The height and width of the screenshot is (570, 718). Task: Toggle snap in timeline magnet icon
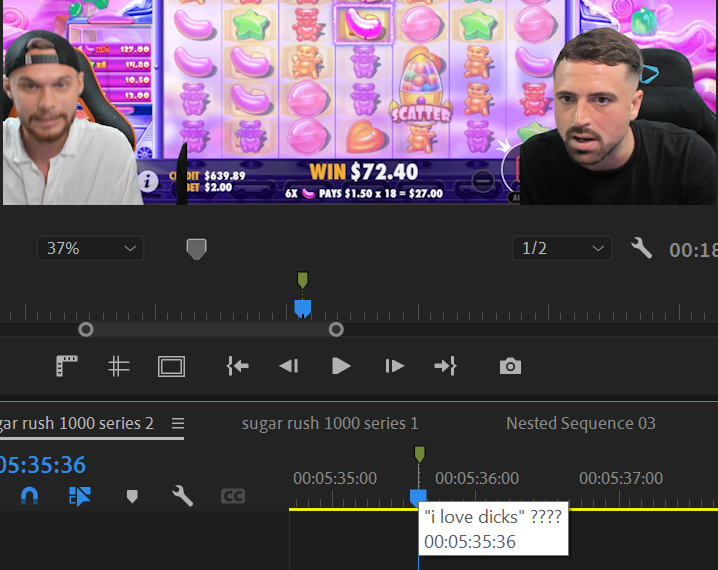pos(30,496)
